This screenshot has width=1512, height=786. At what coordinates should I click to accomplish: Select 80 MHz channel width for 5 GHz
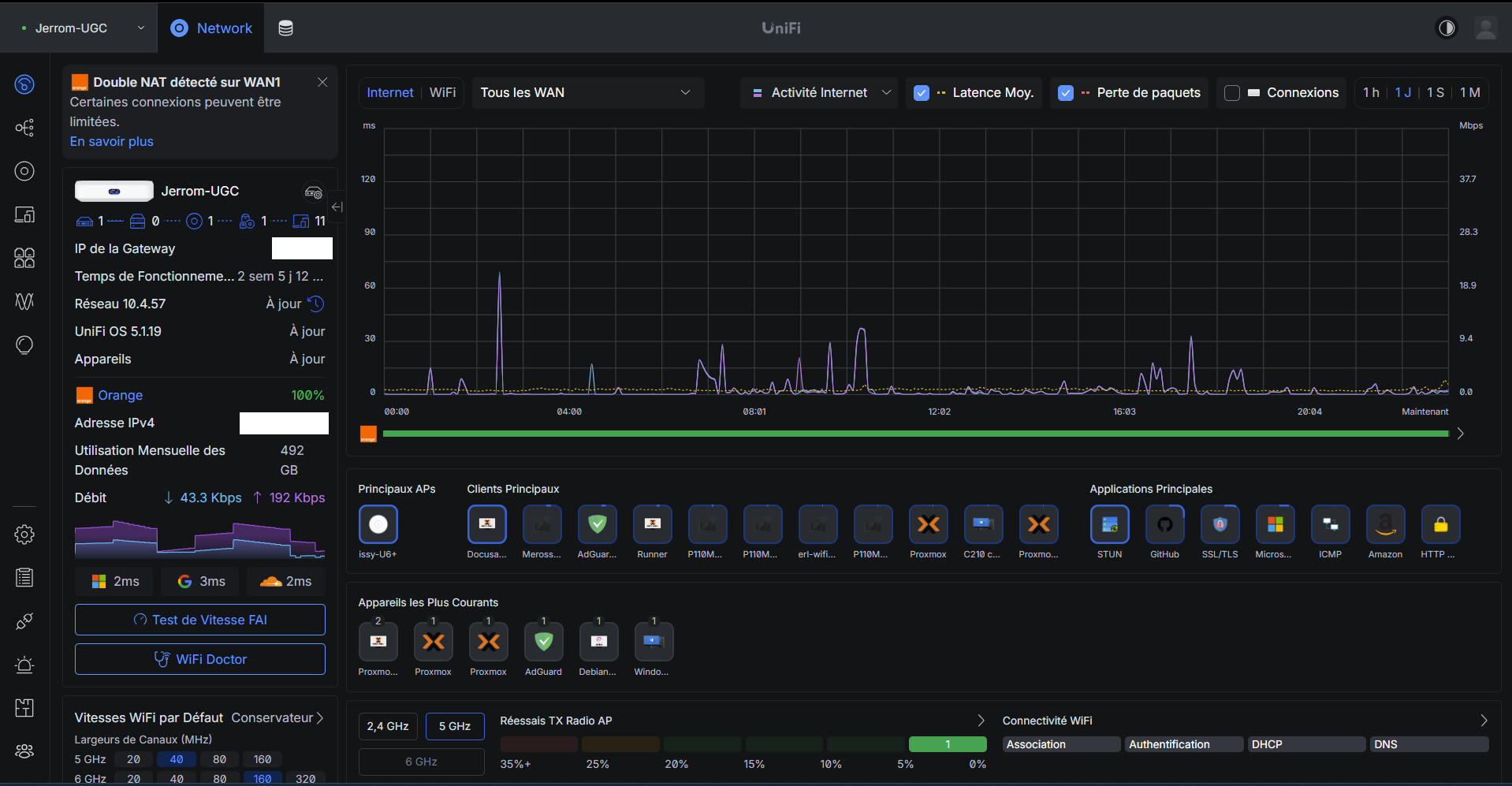219,759
